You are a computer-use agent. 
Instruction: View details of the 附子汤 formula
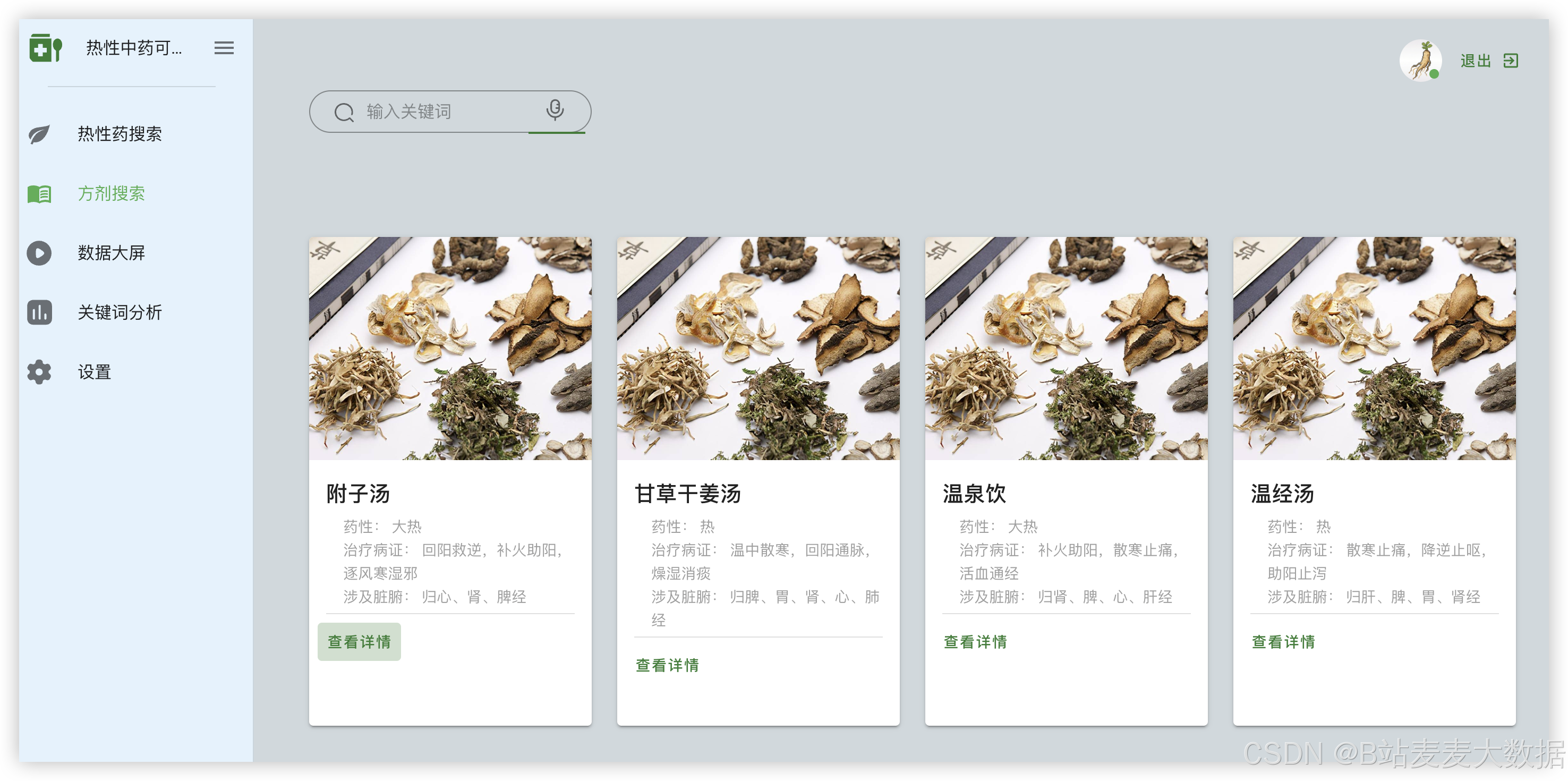tap(359, 642)
